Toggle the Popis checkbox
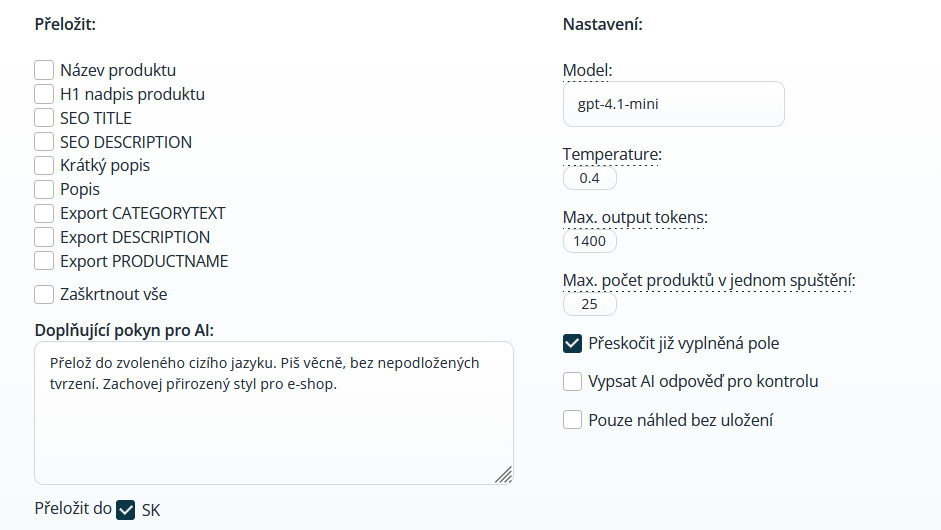The image size is (941, 530). 44,189
